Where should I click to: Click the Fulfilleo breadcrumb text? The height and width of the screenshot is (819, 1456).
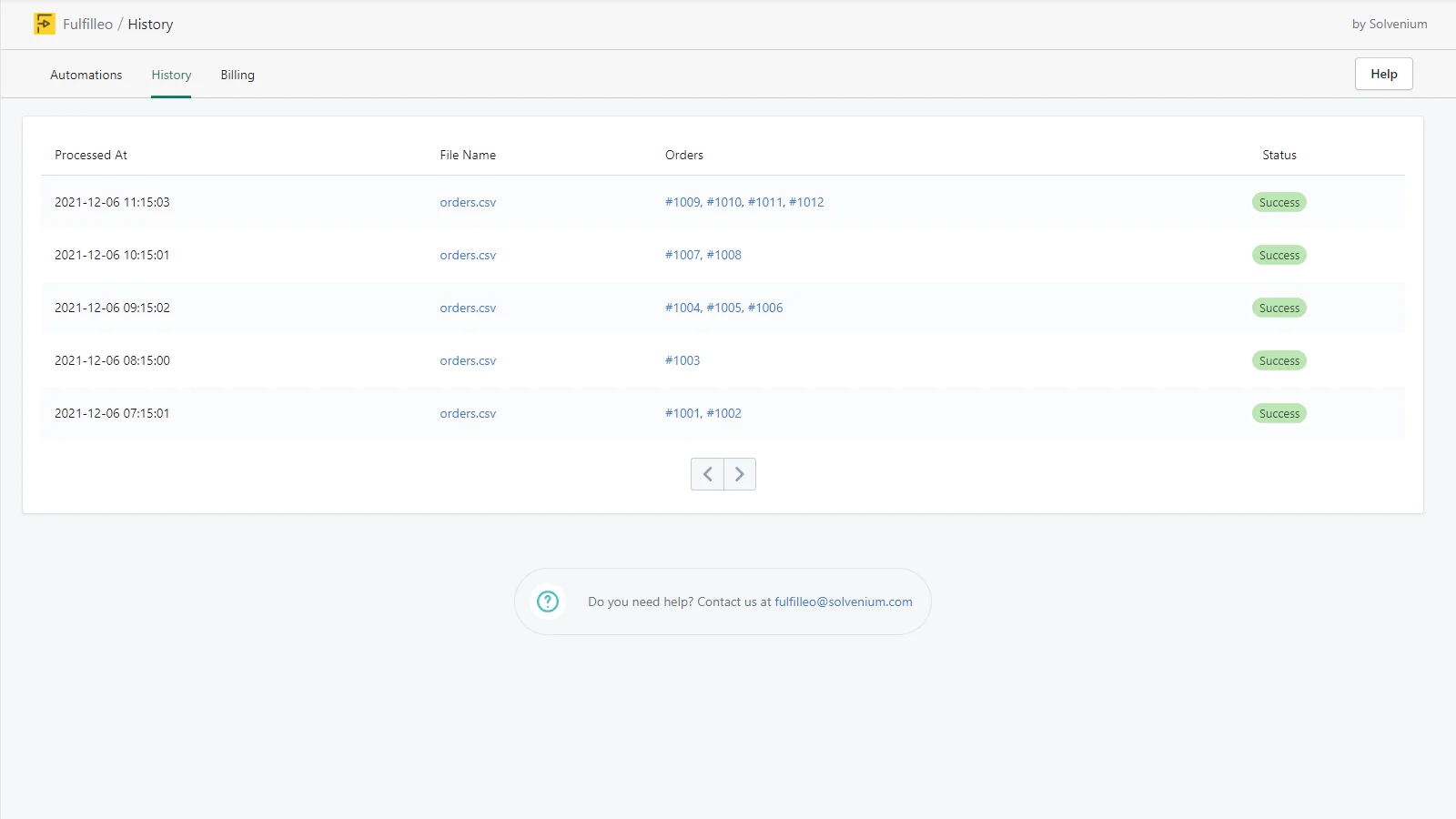(x=87, y=24)
